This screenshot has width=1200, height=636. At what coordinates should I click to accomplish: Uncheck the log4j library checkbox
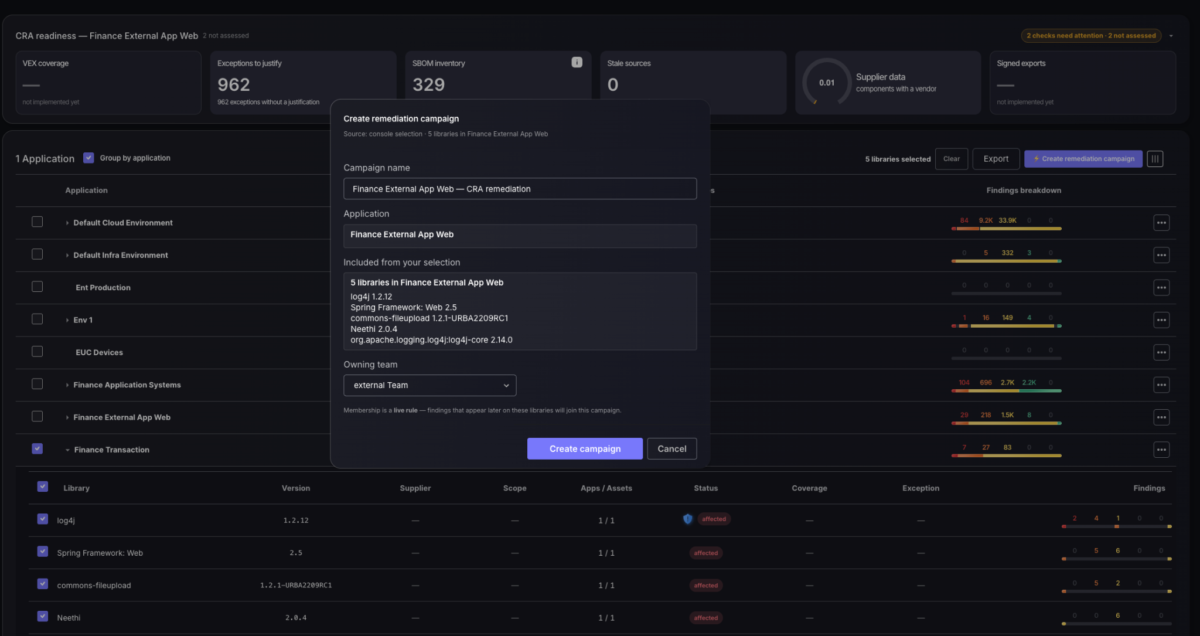click(42, 519)
